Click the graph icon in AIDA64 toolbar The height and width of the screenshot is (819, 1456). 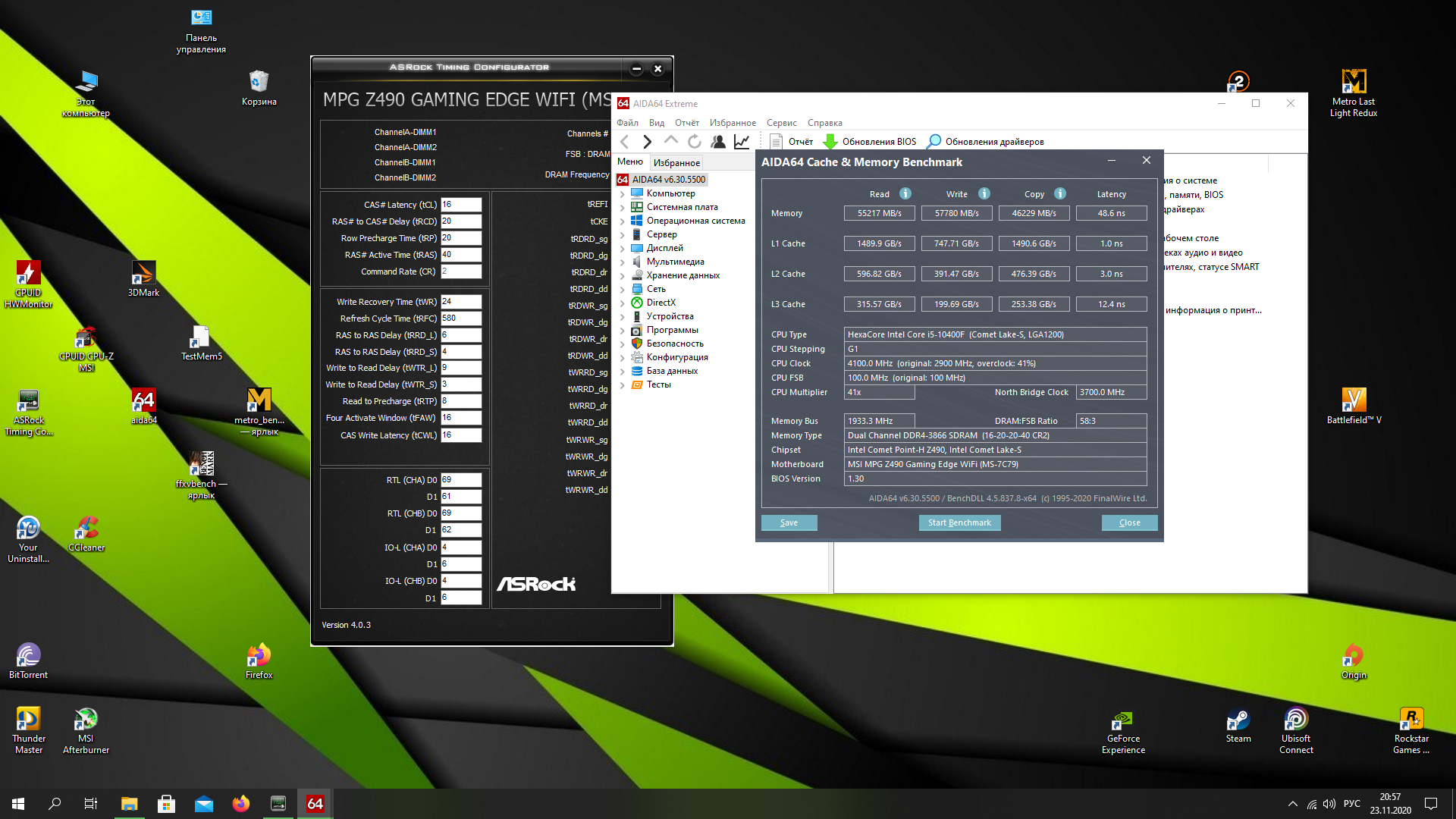pos(742,142)
